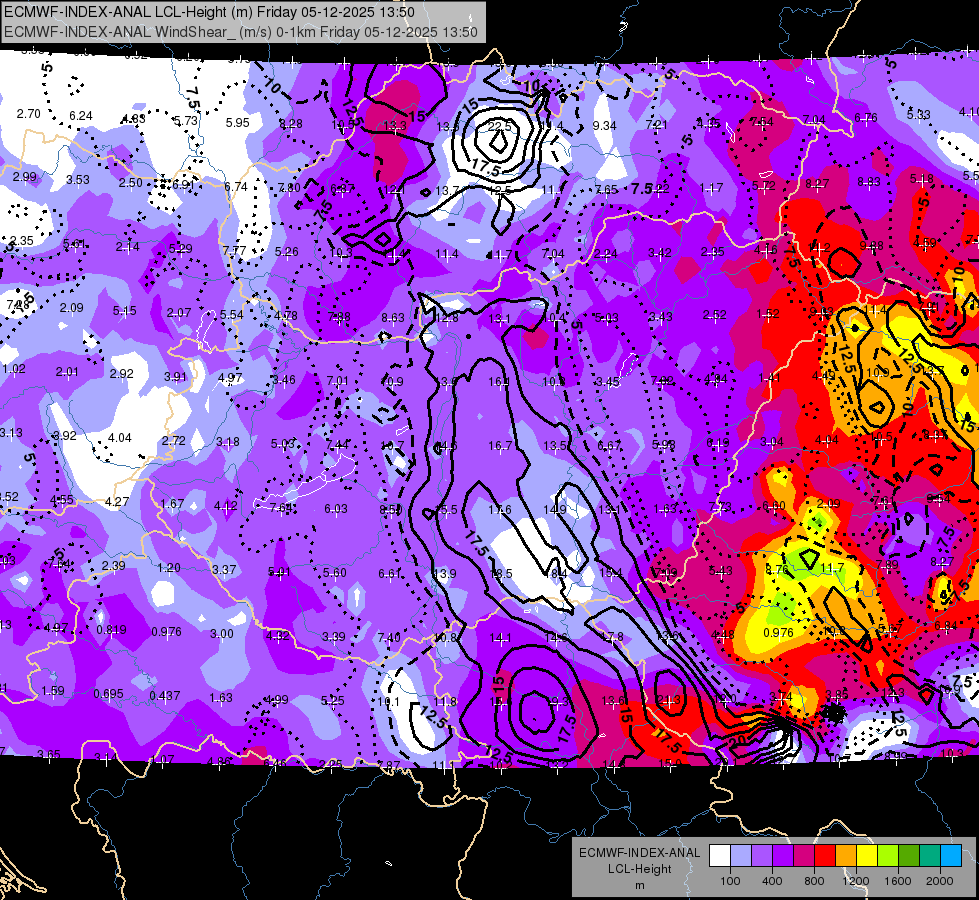
Task: Click the map value '2.92'
Action: pyautogui.click(x=122, y=373)
